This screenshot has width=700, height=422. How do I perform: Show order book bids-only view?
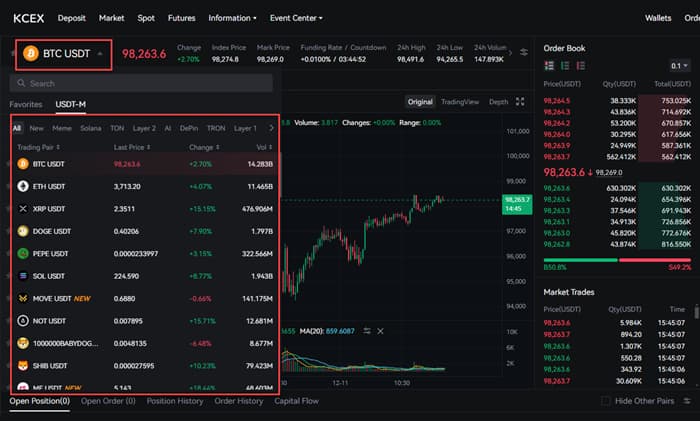pyautogui.click(x=565, y=66)
